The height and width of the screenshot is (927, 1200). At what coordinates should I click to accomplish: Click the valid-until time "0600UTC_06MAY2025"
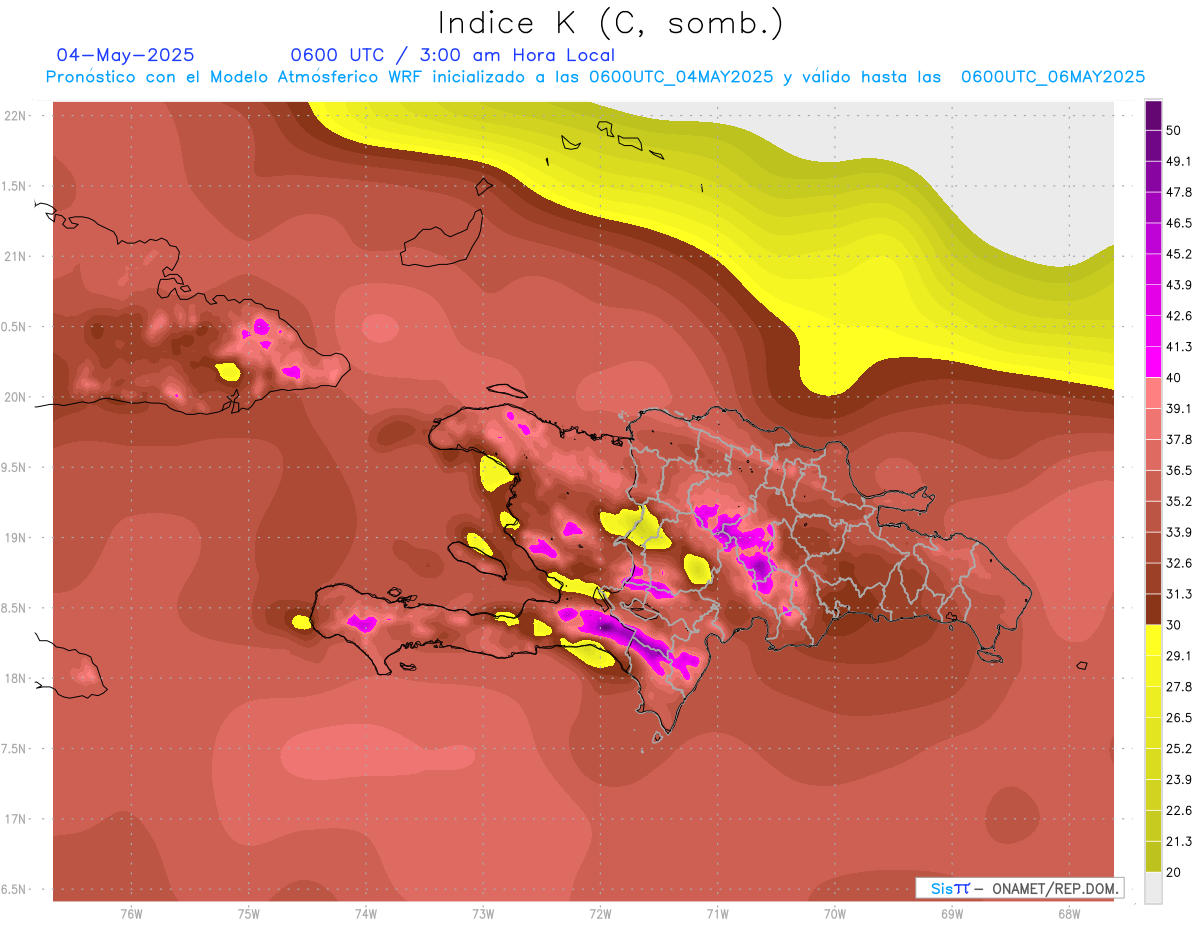point(1053,77)
